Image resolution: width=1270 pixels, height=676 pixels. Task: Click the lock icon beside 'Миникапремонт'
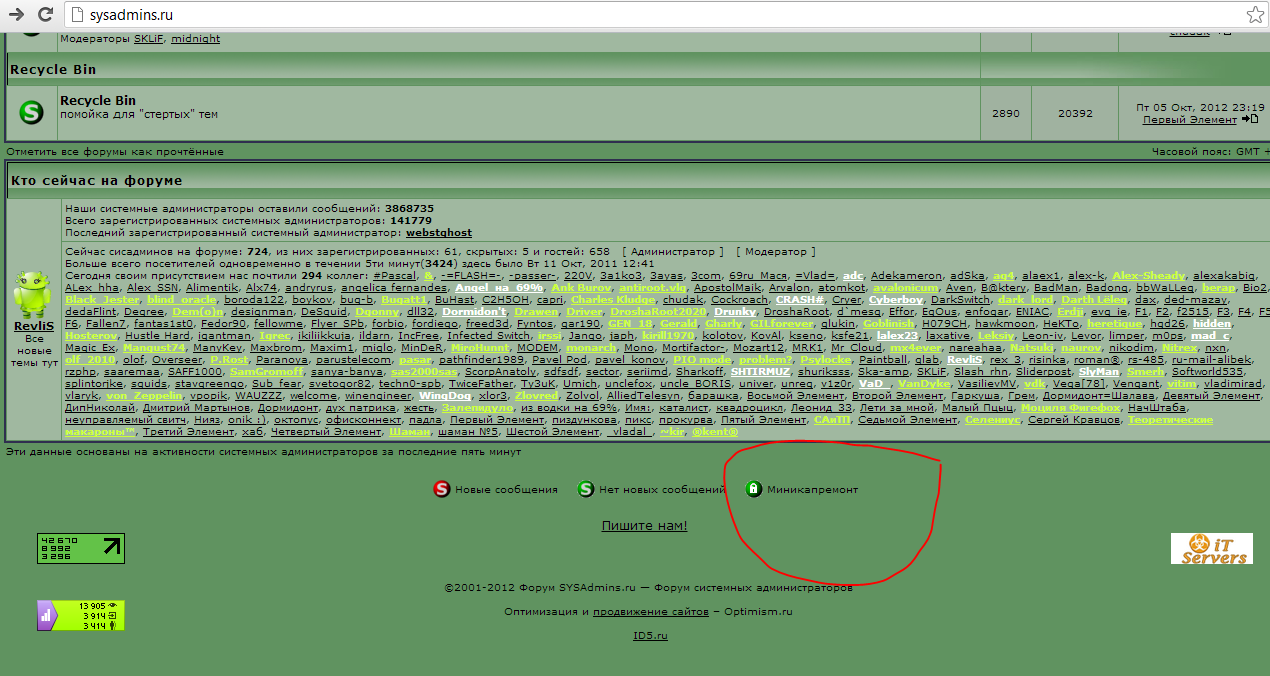point(753,489)
